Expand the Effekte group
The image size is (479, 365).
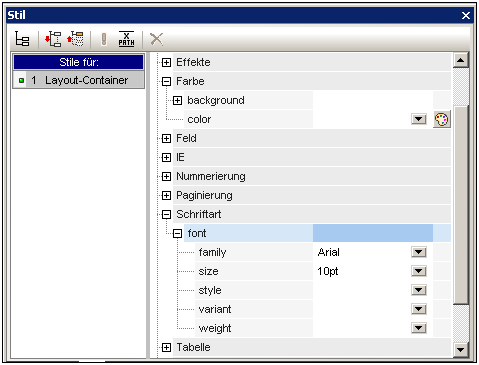point(166,62)
